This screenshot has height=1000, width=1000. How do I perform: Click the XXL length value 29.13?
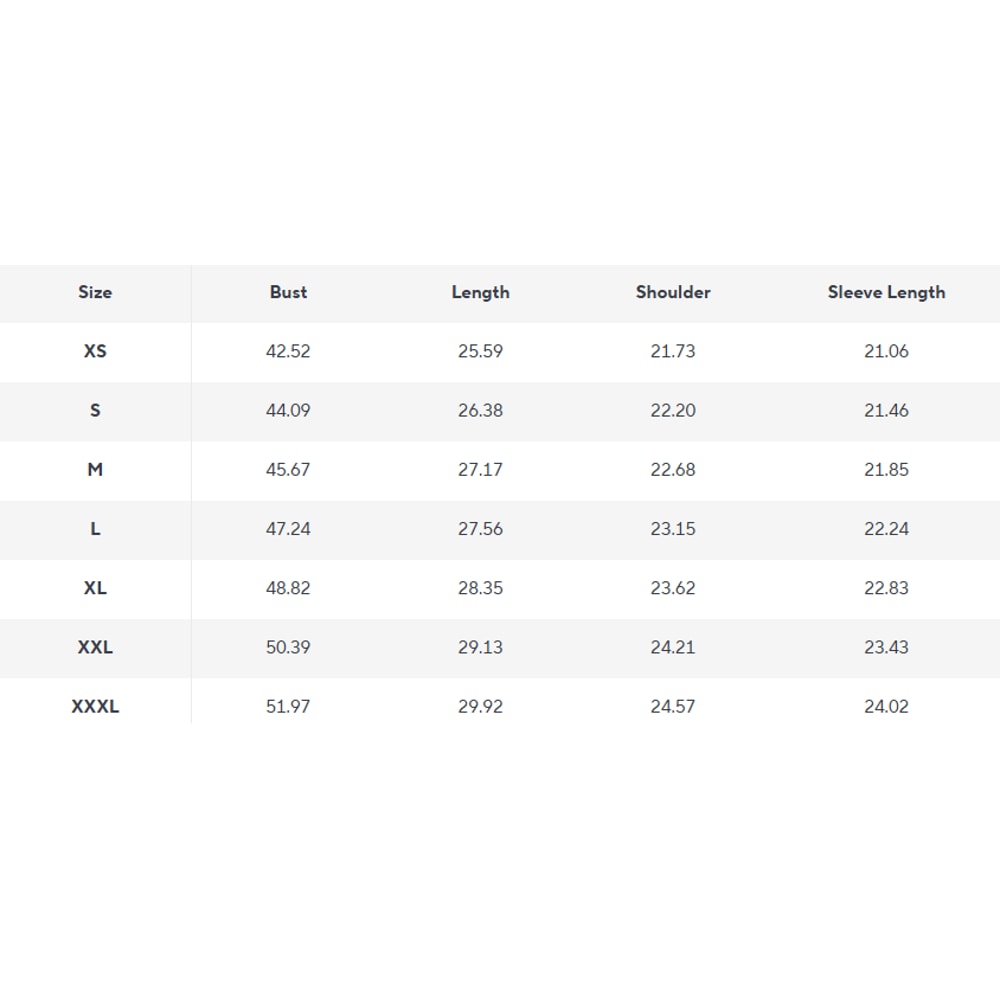point(480,647)
